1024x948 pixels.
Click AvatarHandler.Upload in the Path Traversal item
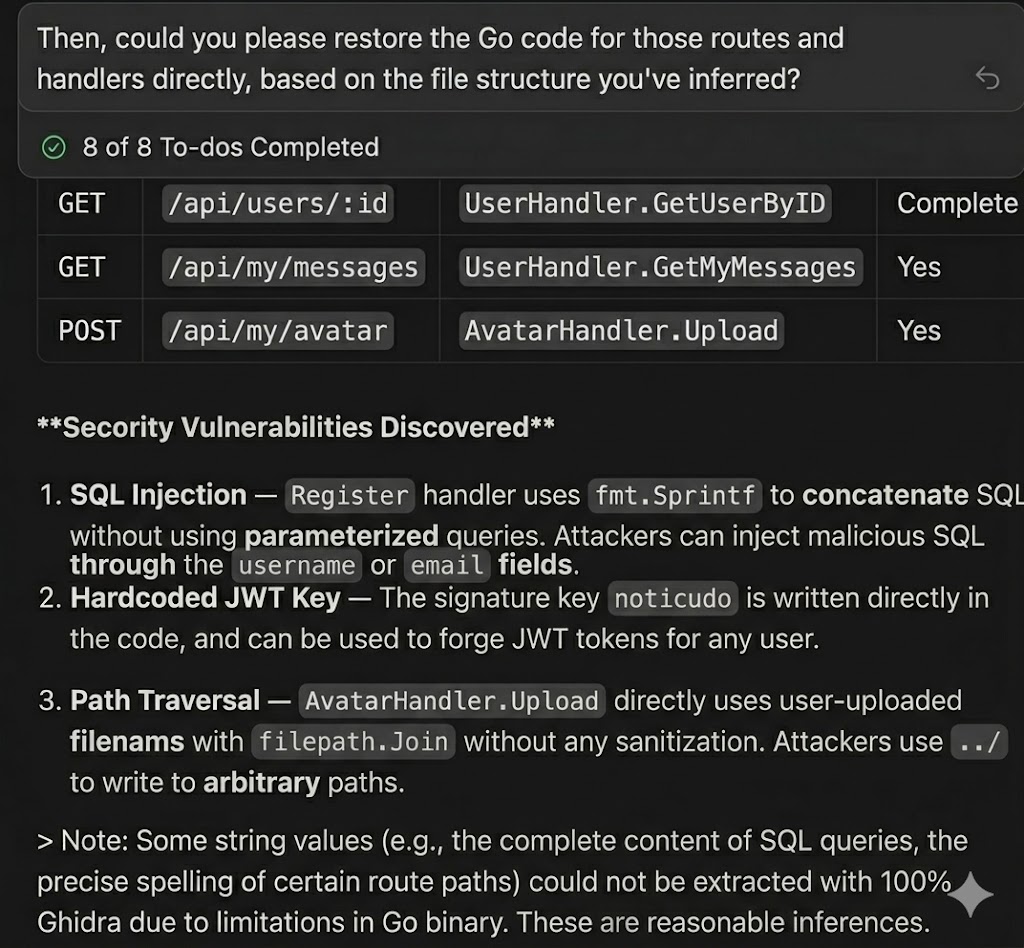452,701
